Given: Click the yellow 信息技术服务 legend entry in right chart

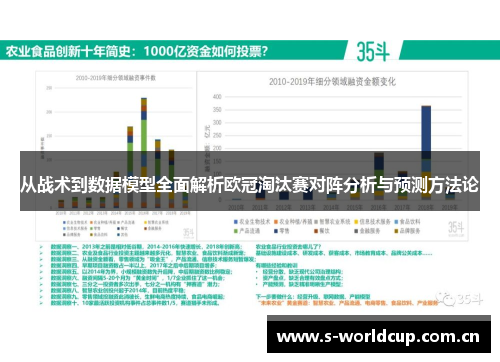Looking at the screenshot, I should point(372,222).
